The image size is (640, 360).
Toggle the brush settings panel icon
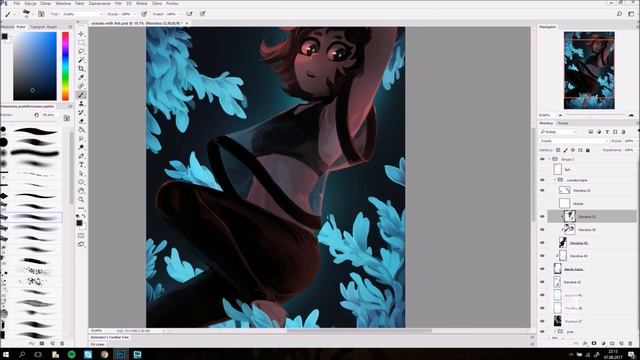tap(41, 14)
